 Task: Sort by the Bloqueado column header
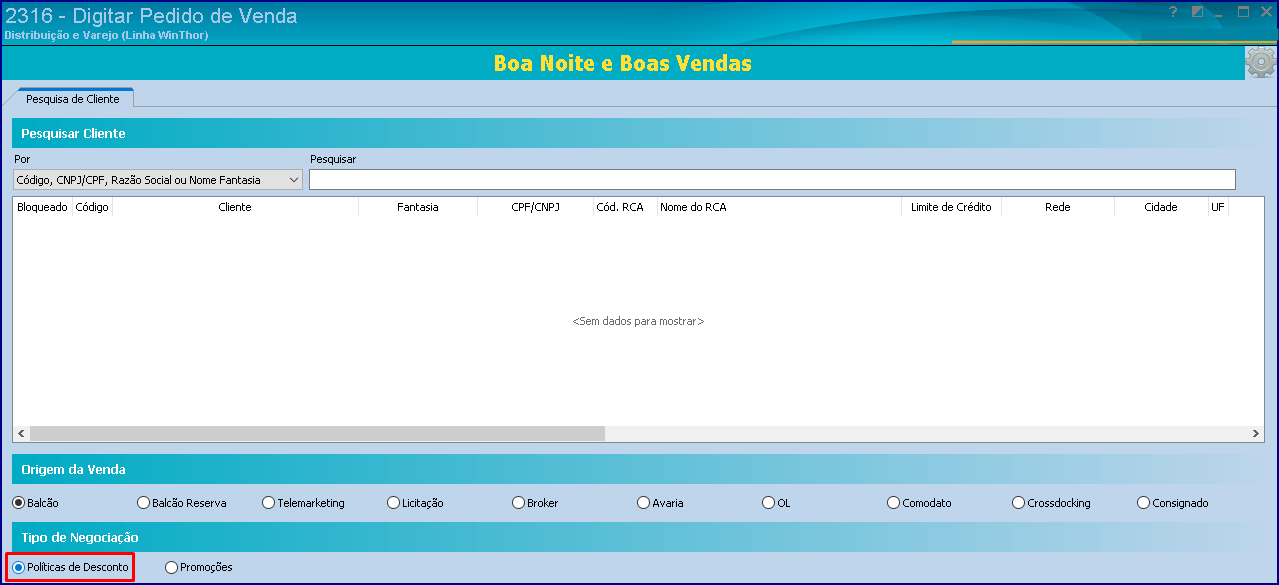[x=42, y=207]
